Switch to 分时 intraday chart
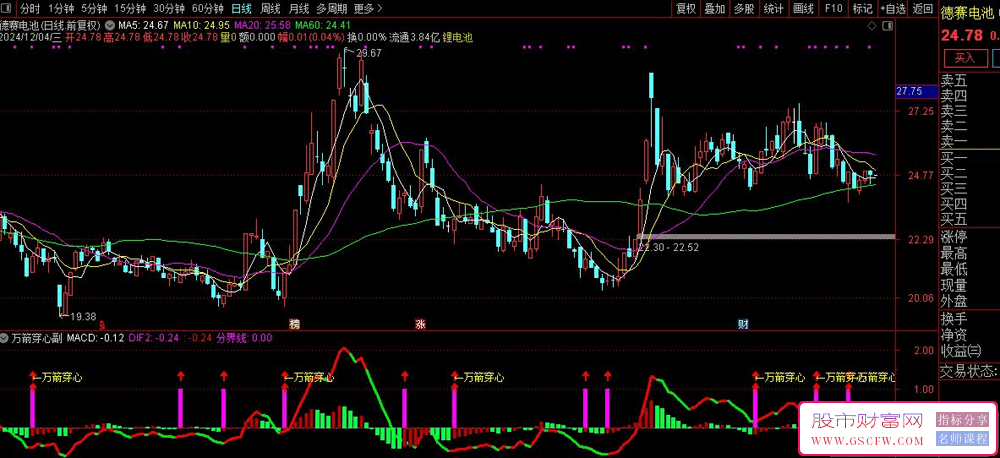1000x458 pixels. 29,9
